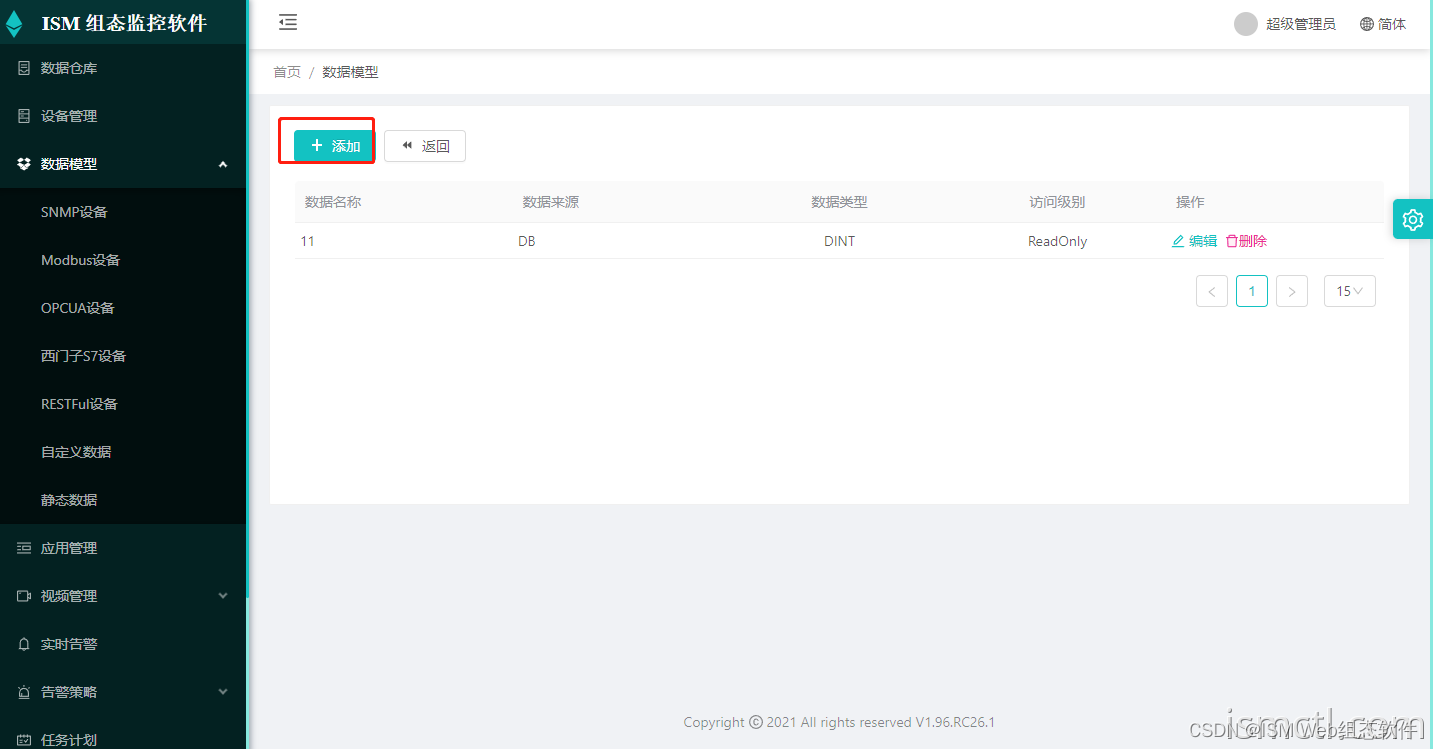The height and width of the screenshot is (749, 1433).
Task: Go to next page arrow
Action: pyautogui.click(x=1292, y=291)
